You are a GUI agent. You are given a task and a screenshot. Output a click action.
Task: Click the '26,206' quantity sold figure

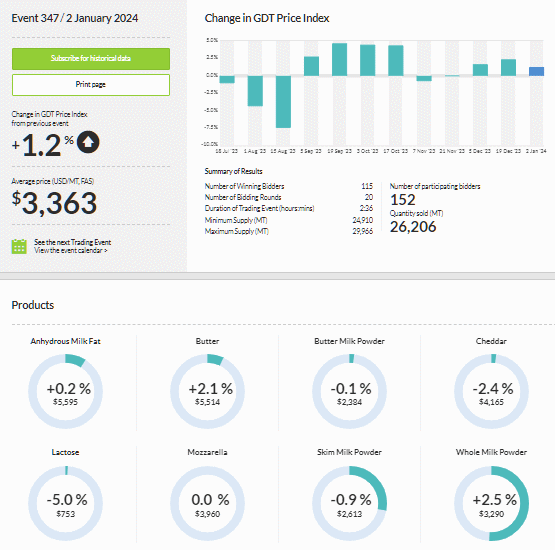click(x=413, y=227)
